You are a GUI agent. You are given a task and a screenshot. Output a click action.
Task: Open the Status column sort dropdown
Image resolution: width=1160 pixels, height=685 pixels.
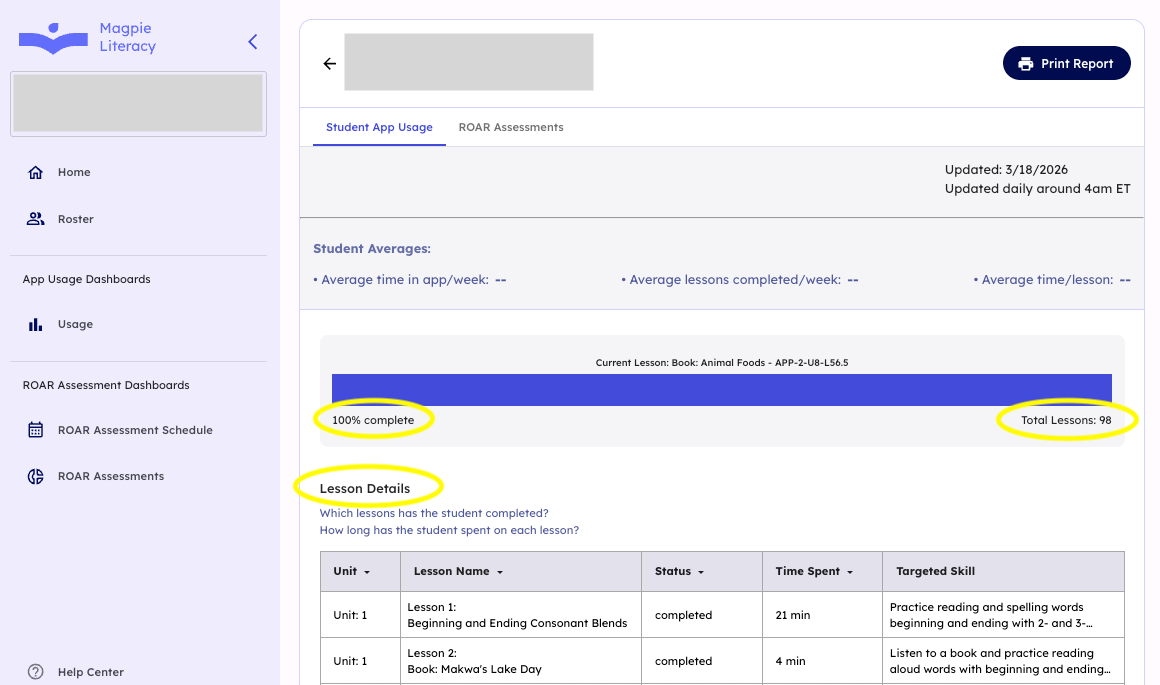[701, 572]
